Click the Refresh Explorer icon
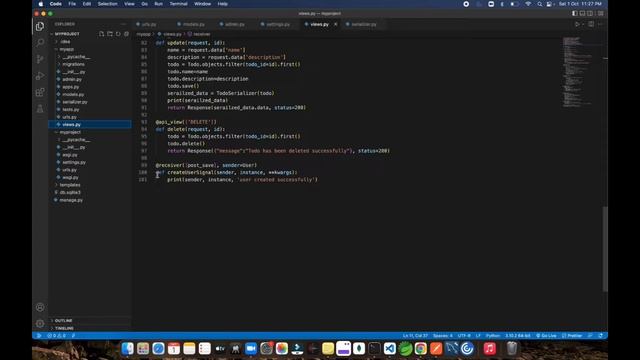Viewport: 640px width, 360px height. tap(118, 34)
